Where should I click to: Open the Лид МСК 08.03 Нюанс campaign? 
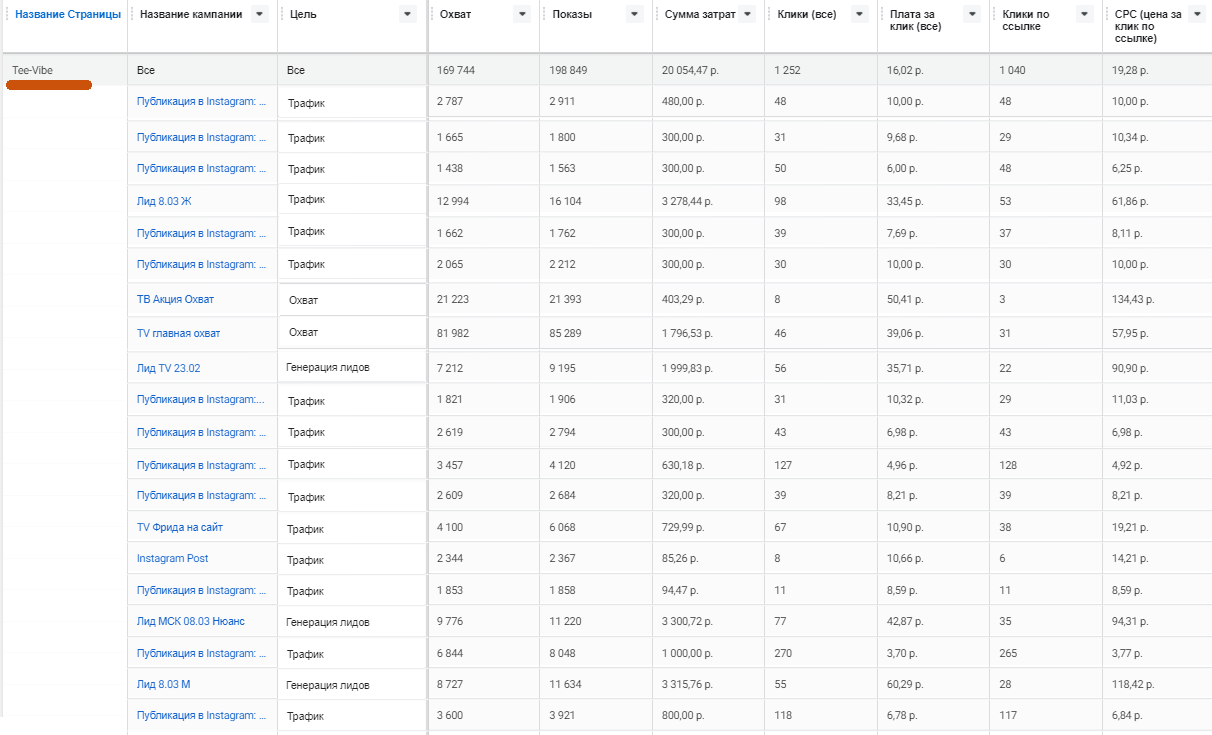pyautogui.click(x=190, y=621)
